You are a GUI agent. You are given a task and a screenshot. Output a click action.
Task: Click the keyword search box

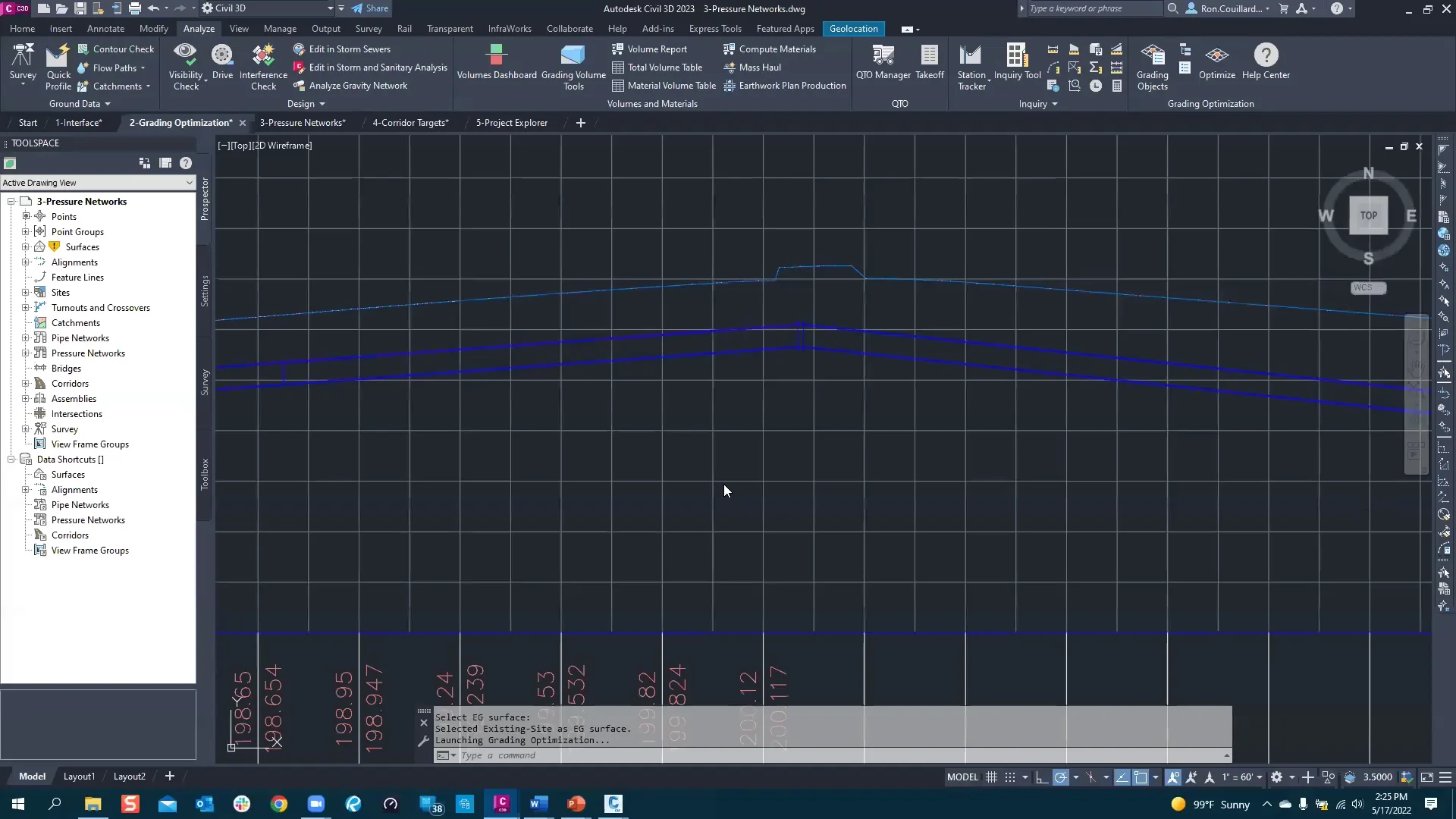[1094, 8]
